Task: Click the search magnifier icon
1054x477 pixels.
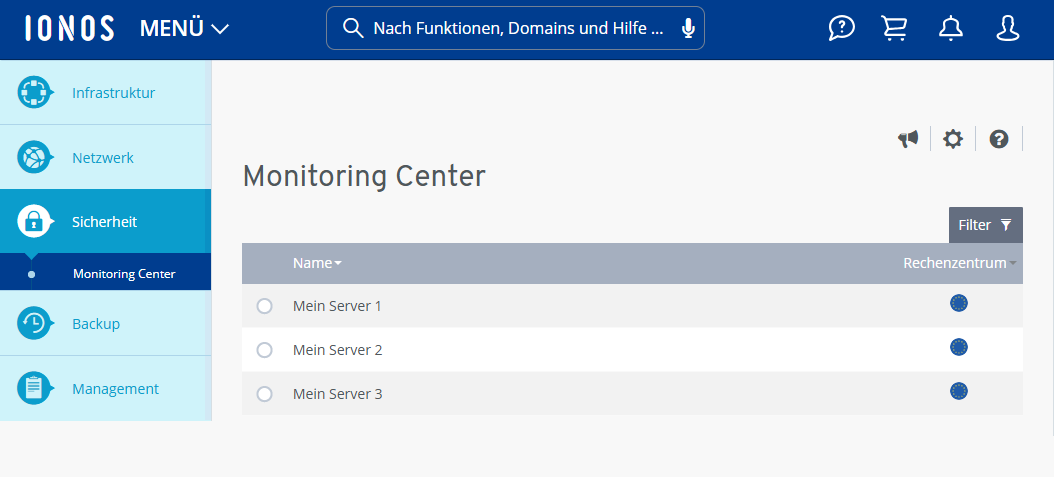Action: tap(353, 28)
